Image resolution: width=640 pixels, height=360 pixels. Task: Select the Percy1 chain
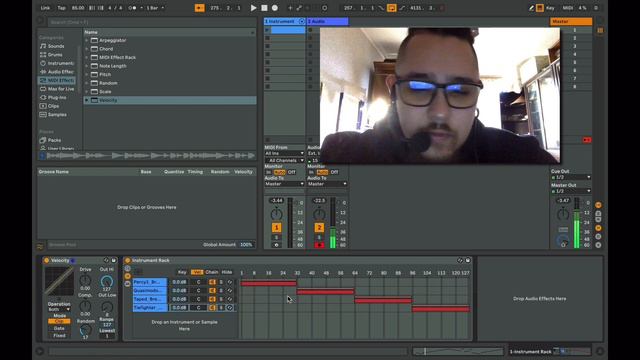[150, 282]
